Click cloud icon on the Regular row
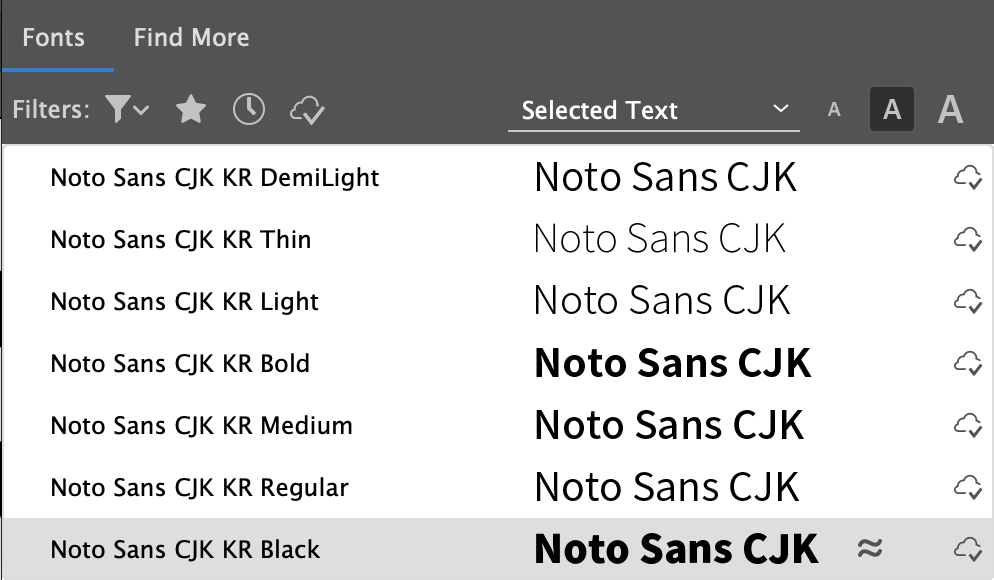Image resolution: width=994 pixels, height=580 pixels. pos(968,487)
